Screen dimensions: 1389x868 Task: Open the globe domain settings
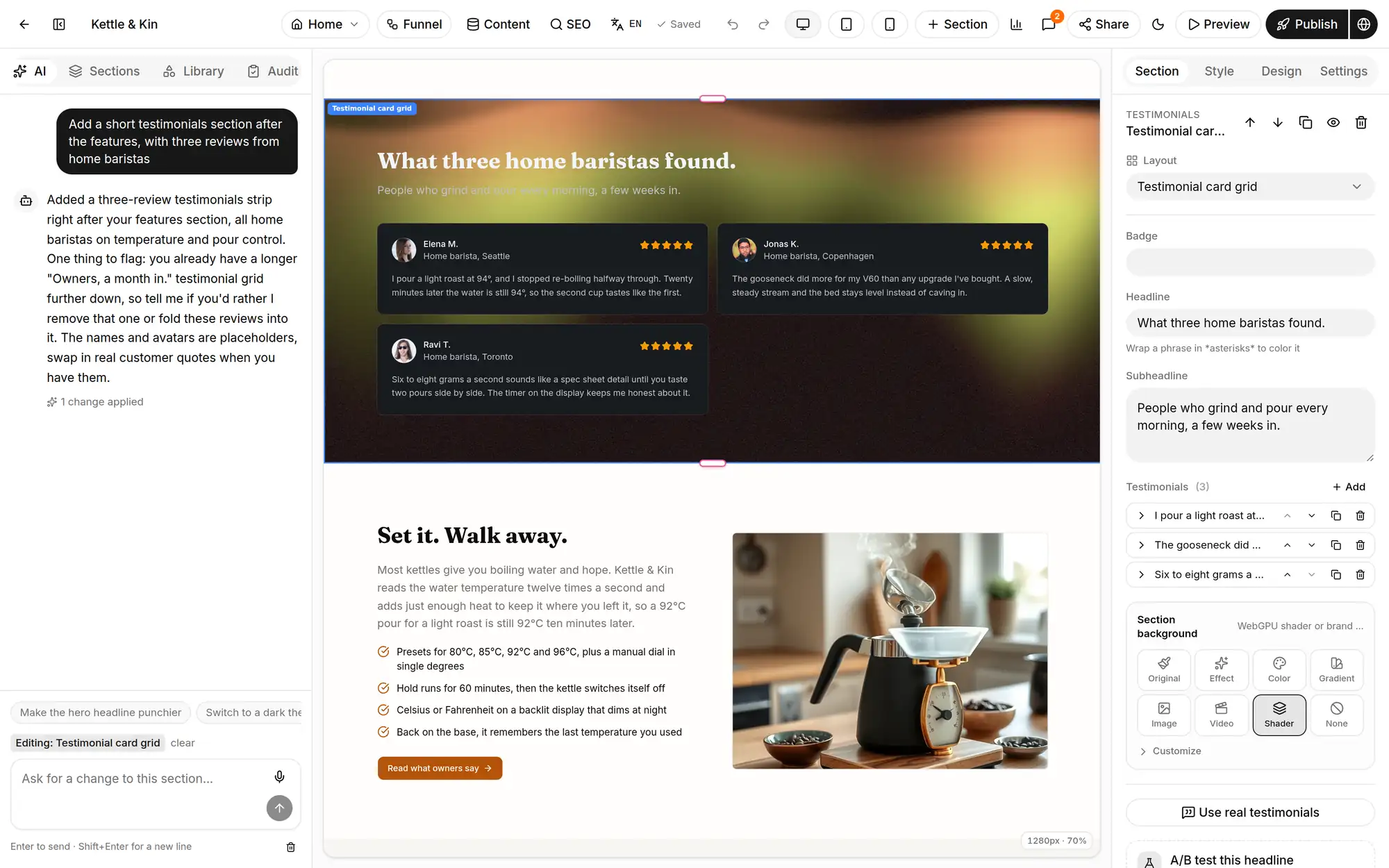(x=1364, y=24)
